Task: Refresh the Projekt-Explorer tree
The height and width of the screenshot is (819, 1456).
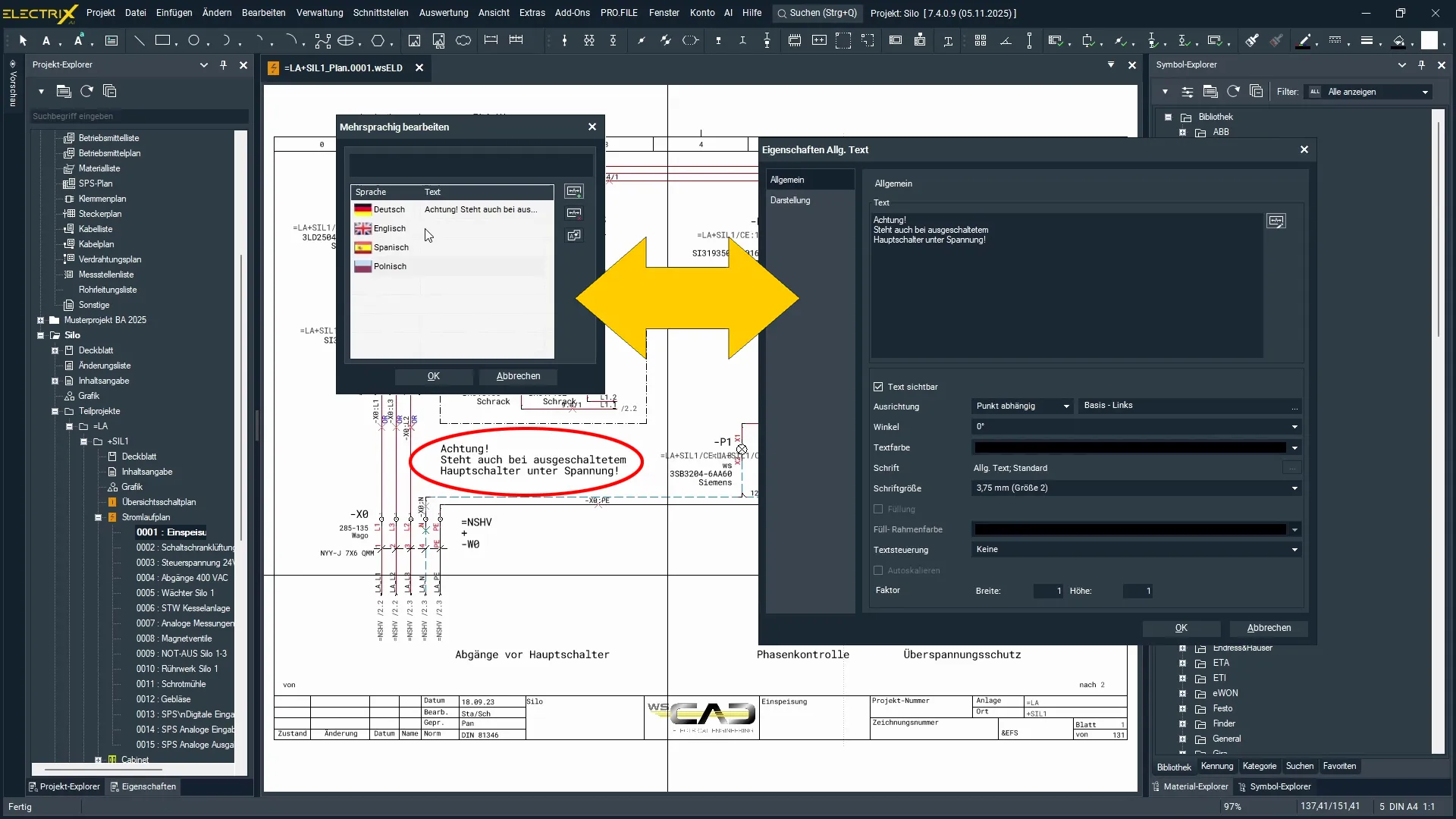Action: click(x=86, y=92)
